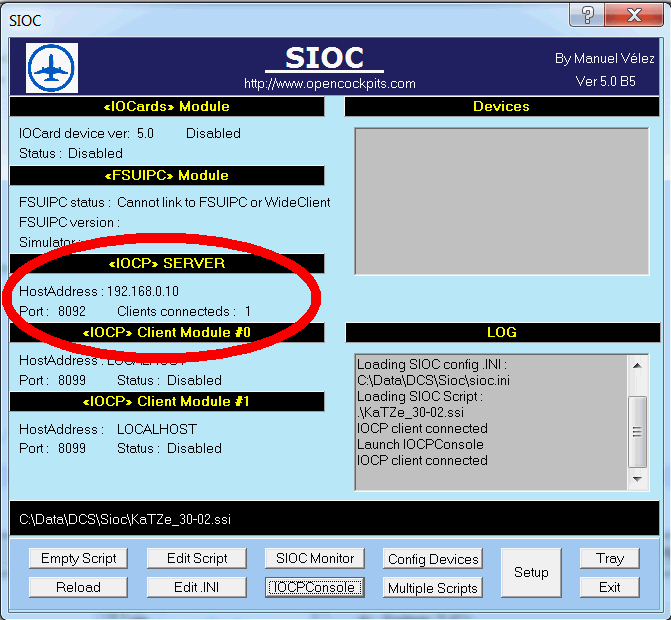The height and width of the screenshot is (620, 671).
Task: Launch the SIOC Monitor
Action: (x=314, y=558)
